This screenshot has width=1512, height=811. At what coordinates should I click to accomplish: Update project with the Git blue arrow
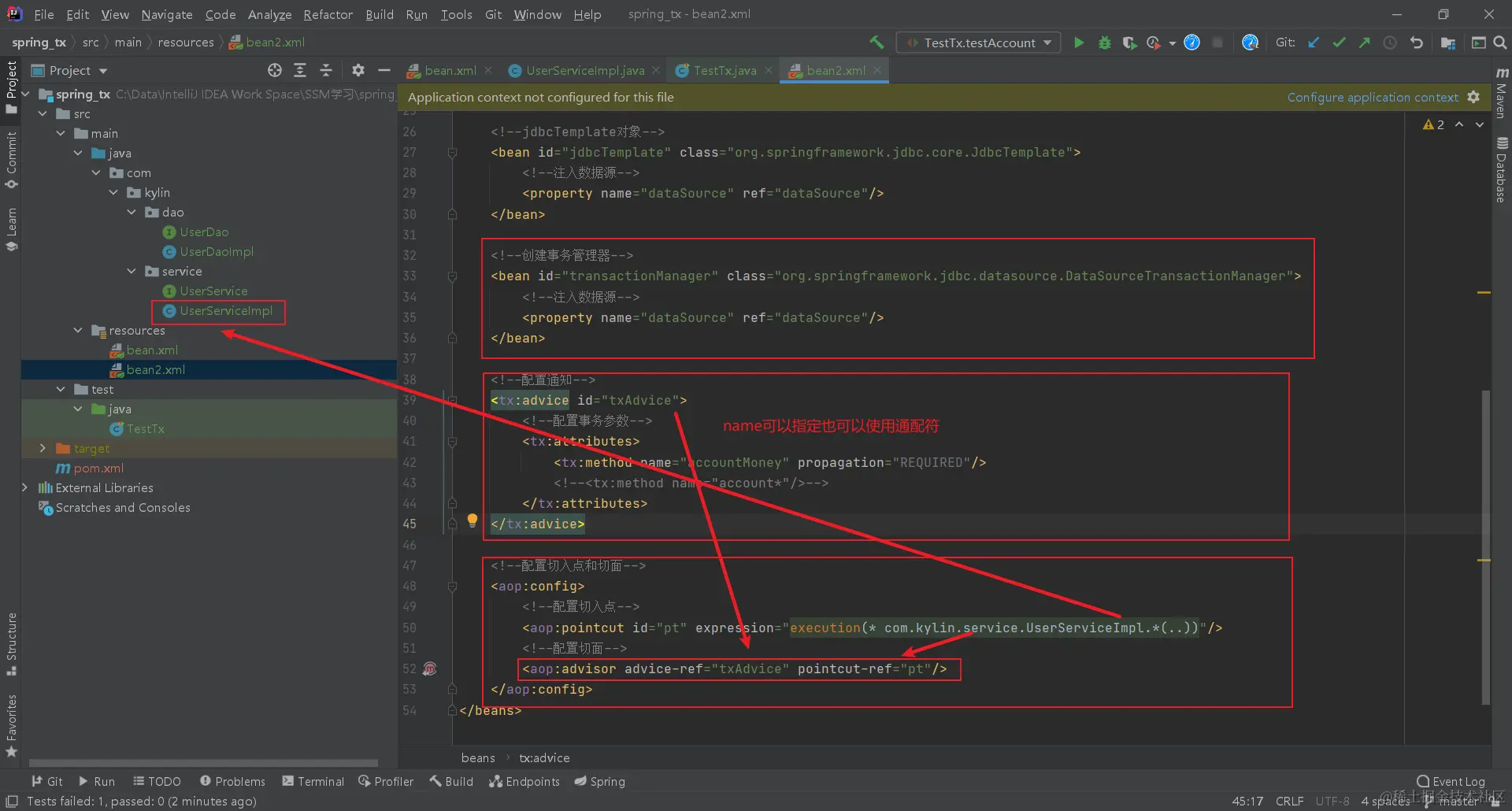tap(1314, 43)
